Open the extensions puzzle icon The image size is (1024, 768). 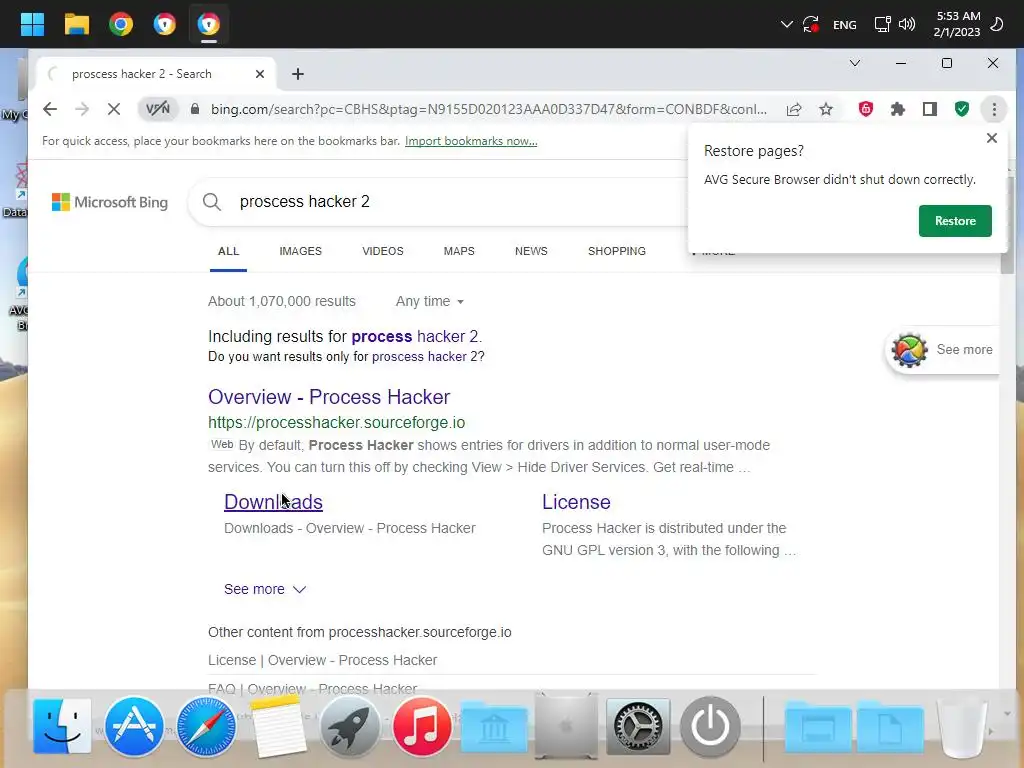898,109
